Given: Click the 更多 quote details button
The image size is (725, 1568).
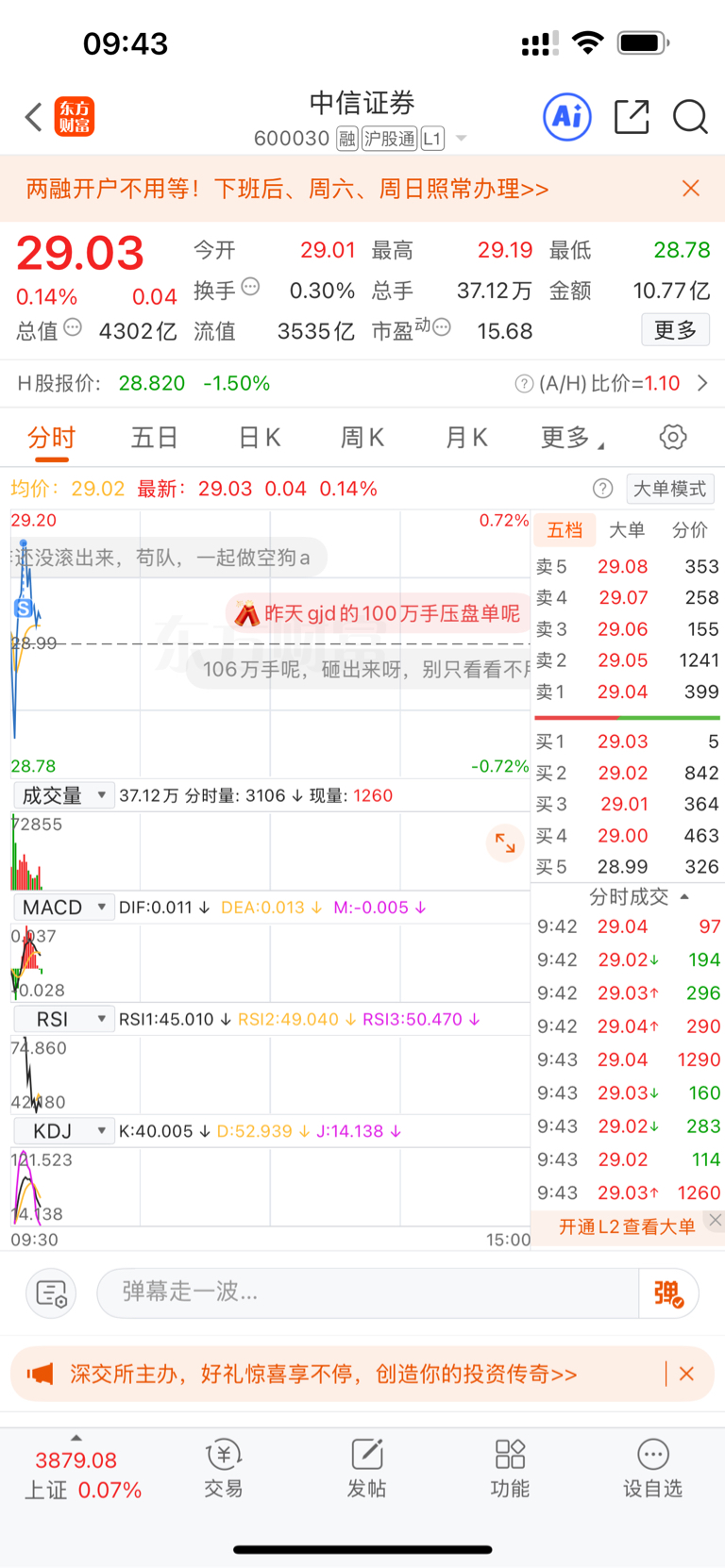Looking at the screenshot, I should tap(676, 330).
